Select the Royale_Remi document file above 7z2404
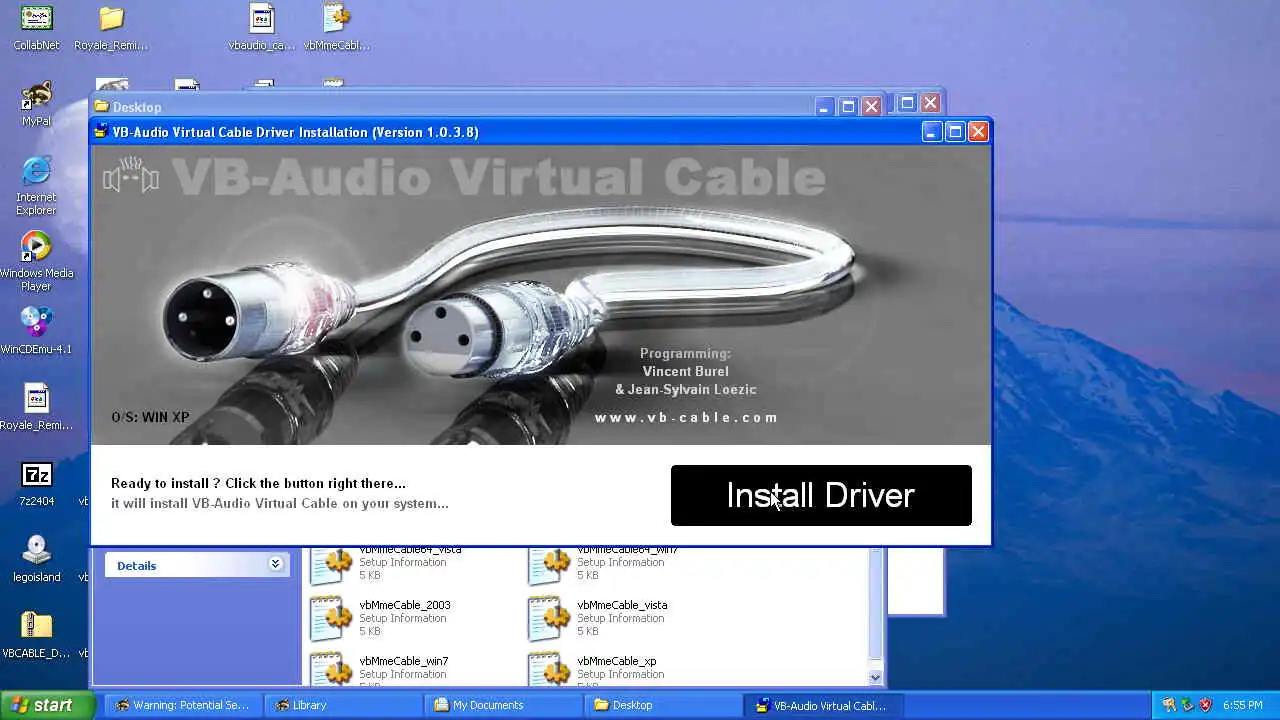Screen dimensions: 1280x720 [x=36, y=407]
